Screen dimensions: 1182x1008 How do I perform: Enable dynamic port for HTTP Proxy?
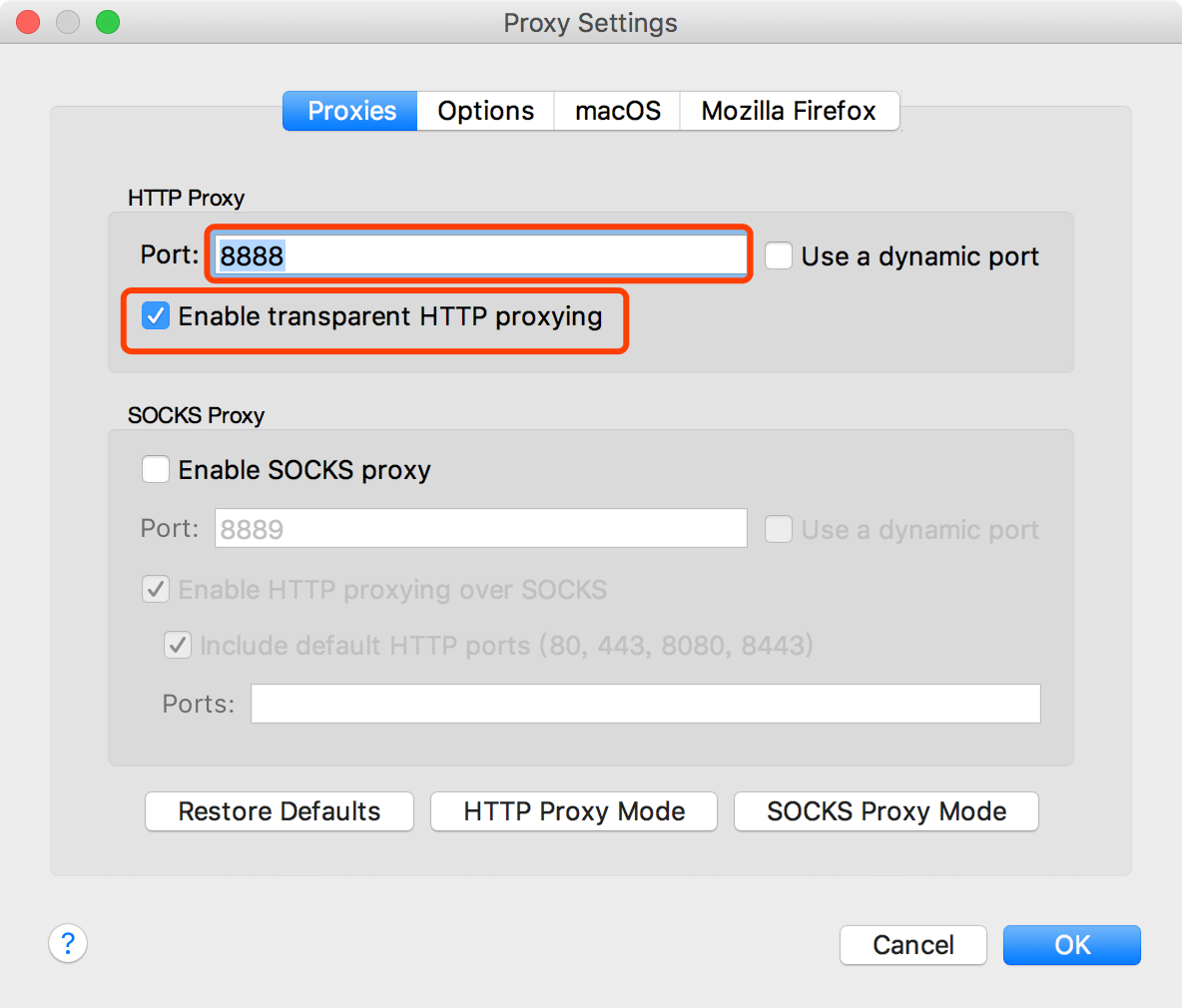779,256
